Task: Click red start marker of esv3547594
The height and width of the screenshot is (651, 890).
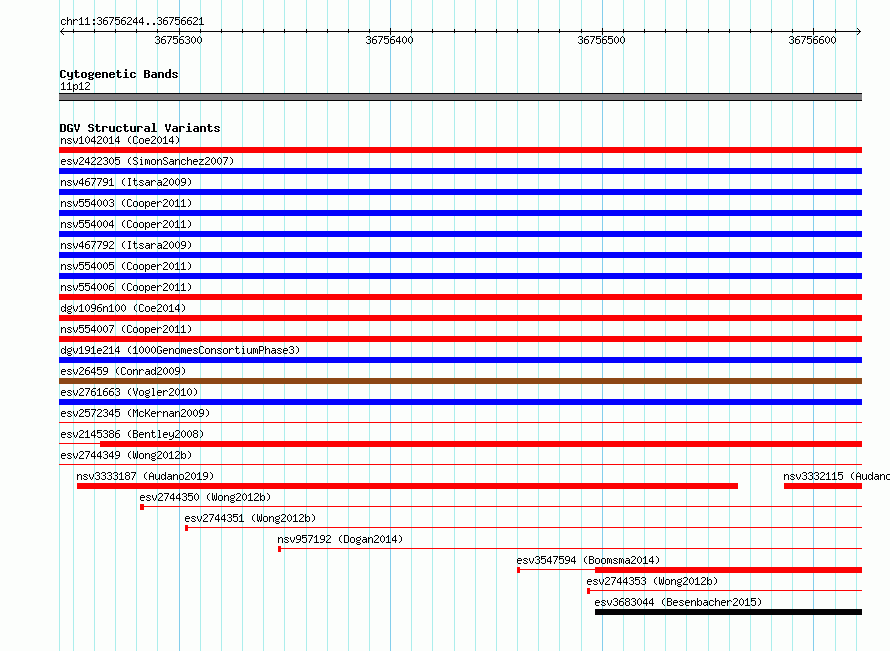Action: 519,570
